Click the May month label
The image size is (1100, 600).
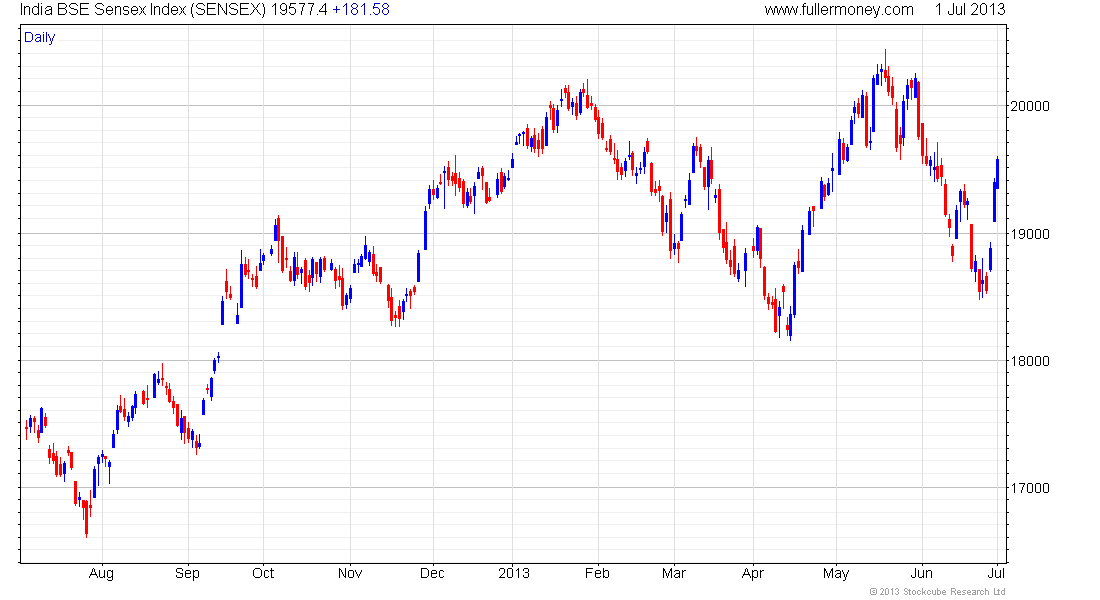(x=836, y=573)
